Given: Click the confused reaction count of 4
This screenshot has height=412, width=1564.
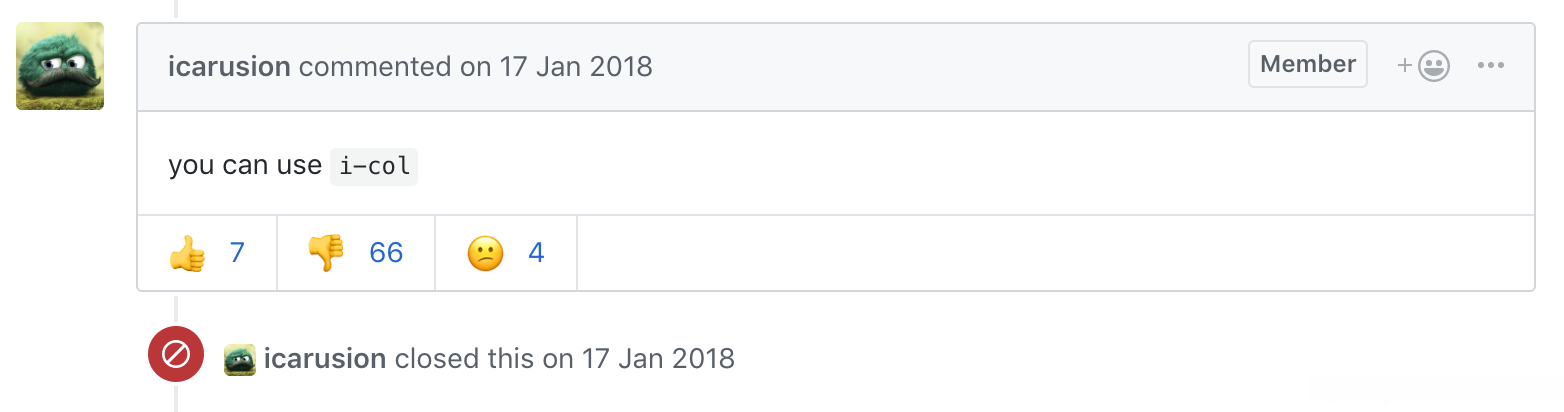Looking at the screenshot, I should [x=536, y=253].
